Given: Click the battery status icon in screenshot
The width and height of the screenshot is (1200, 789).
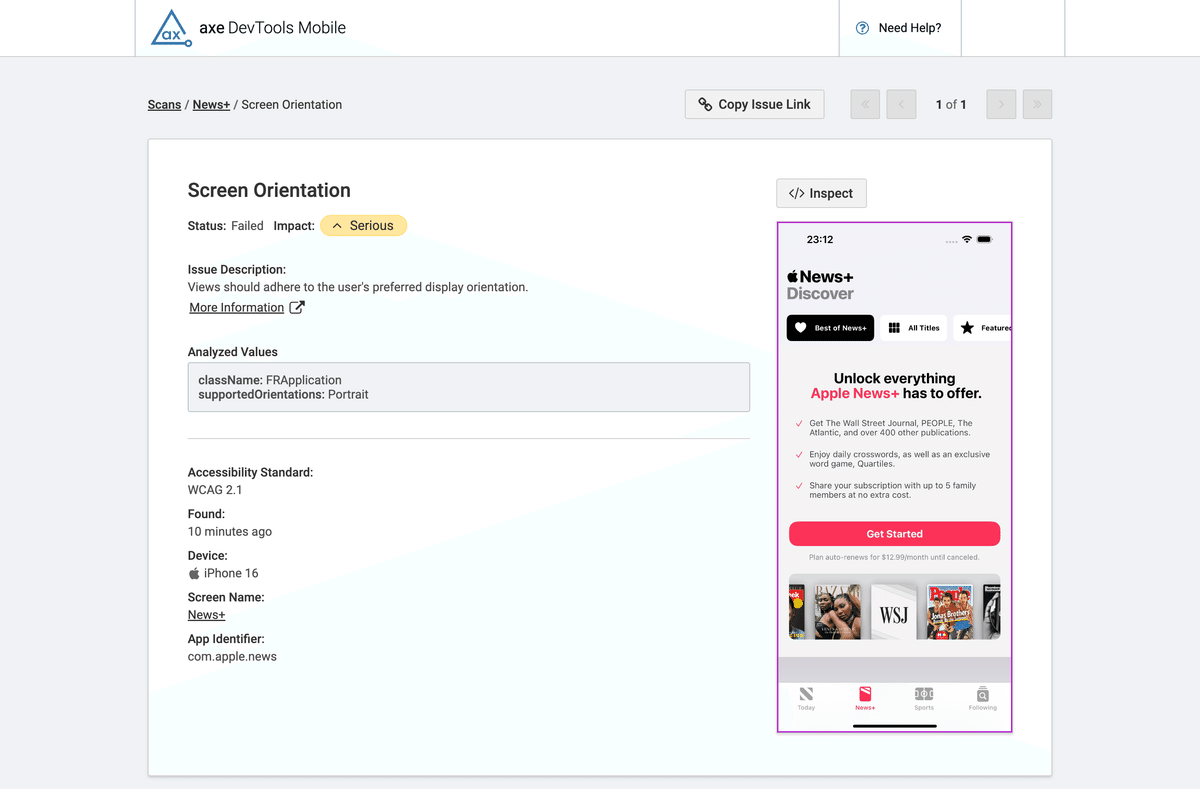Looking at the screenshot, I should [x=985, y=240].
